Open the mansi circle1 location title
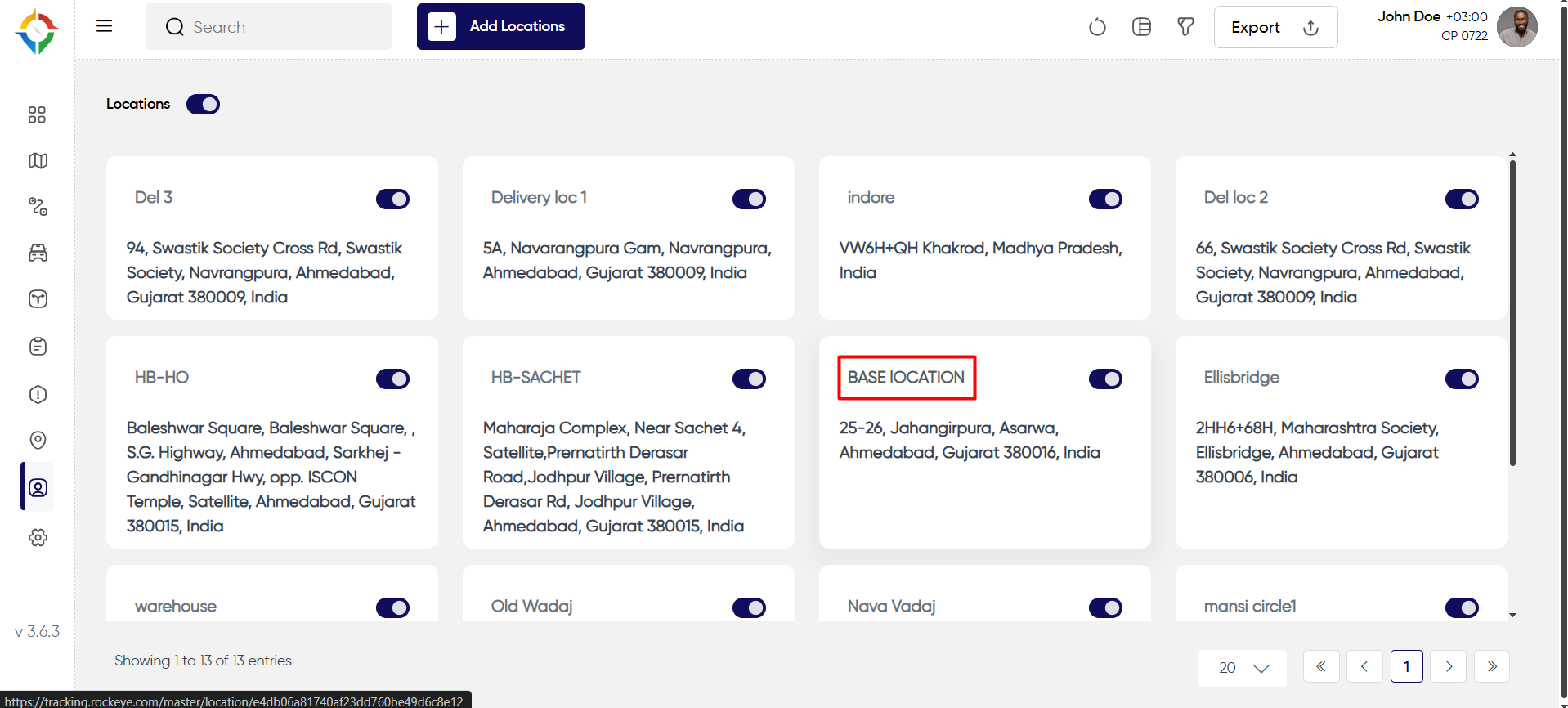The width and height of the screenshot is (1568, 708). click(x=1250, y=606)
